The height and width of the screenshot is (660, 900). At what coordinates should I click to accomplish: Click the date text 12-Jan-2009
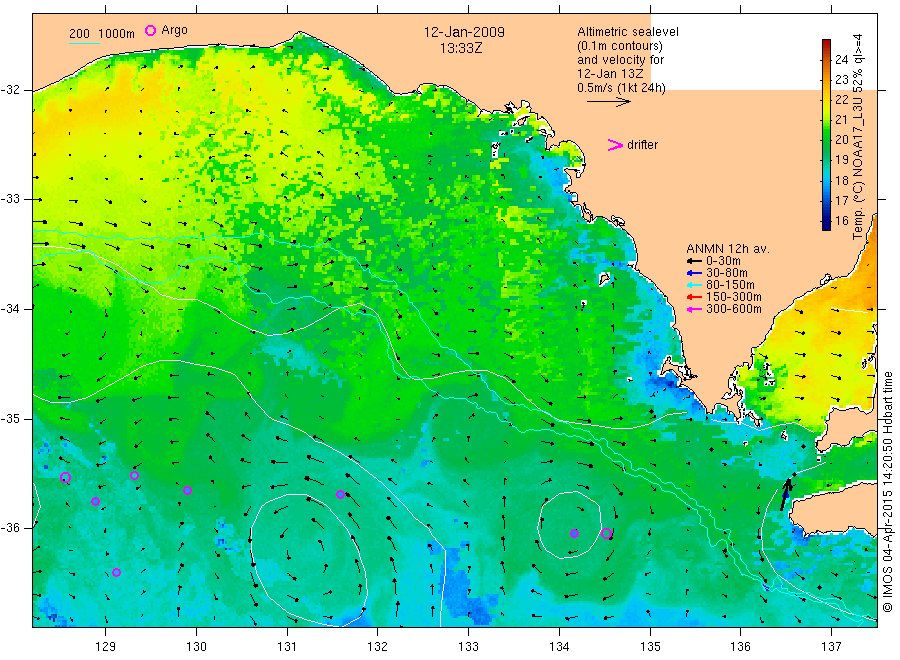coord(464,32)
